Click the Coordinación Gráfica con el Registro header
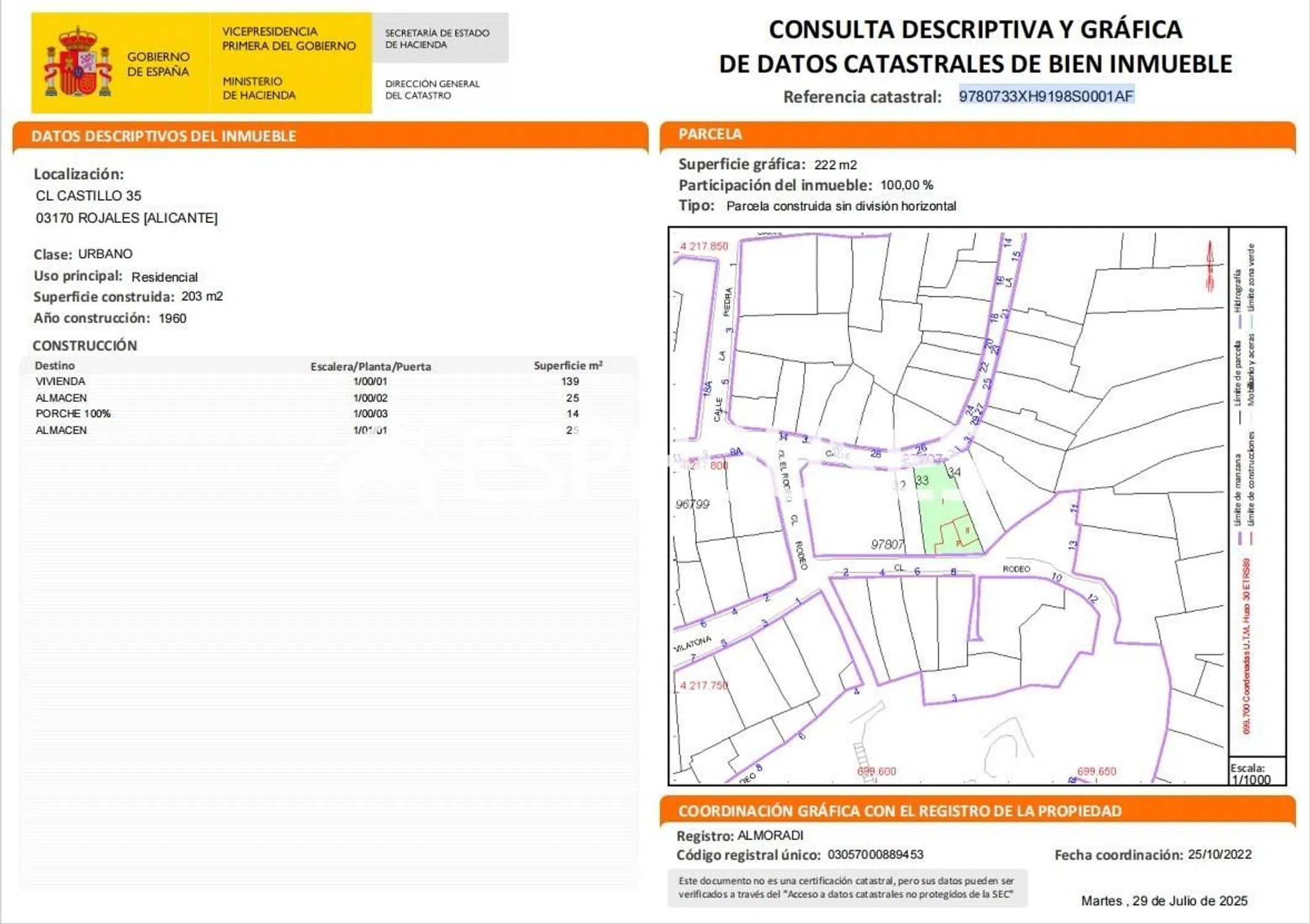This screenshot has height=924, width=1310. tap(900, 811)
